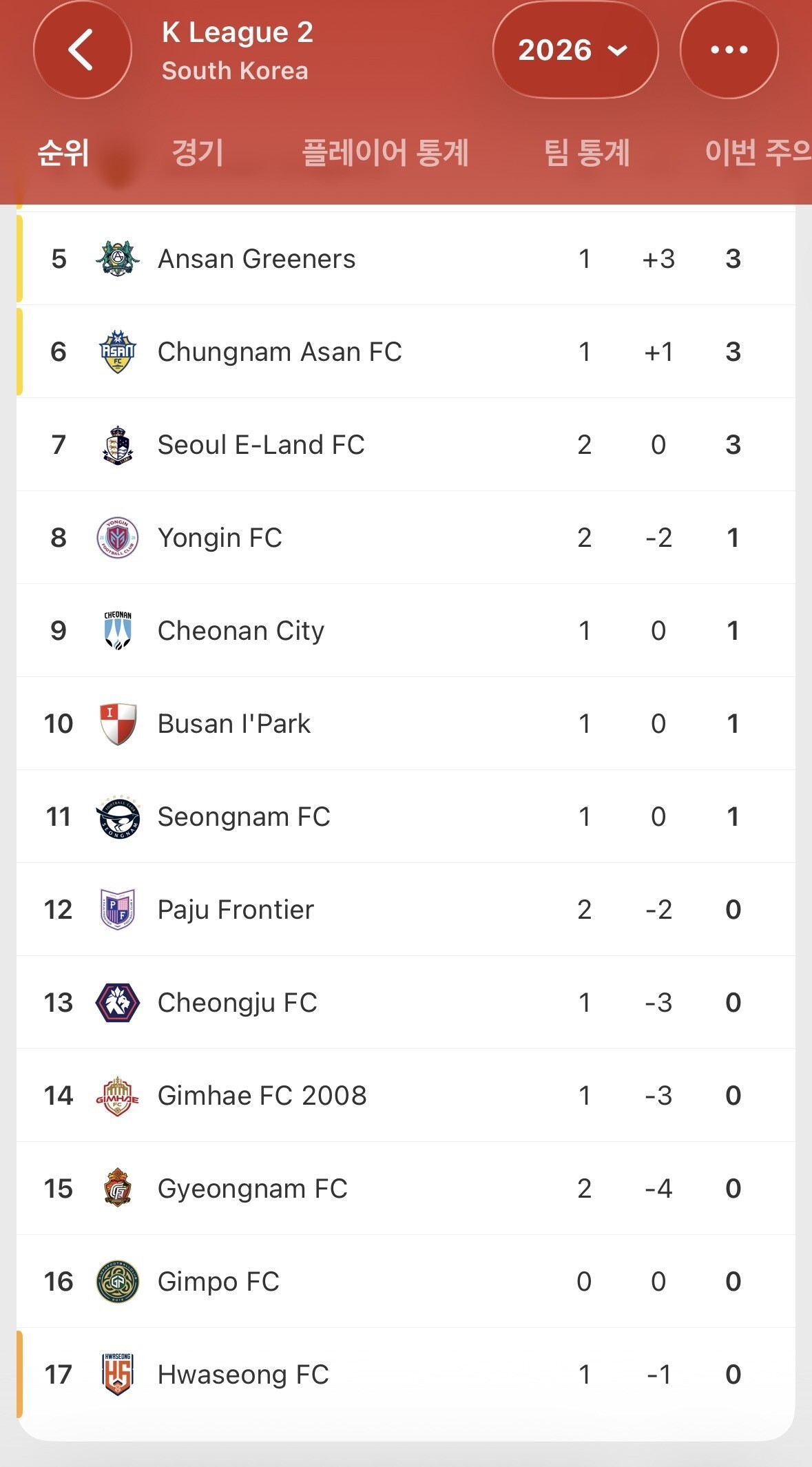Tap the Chungnam Asan FC logo
This screenshot has width=812, height=1467.
click(x=118, y=352)
